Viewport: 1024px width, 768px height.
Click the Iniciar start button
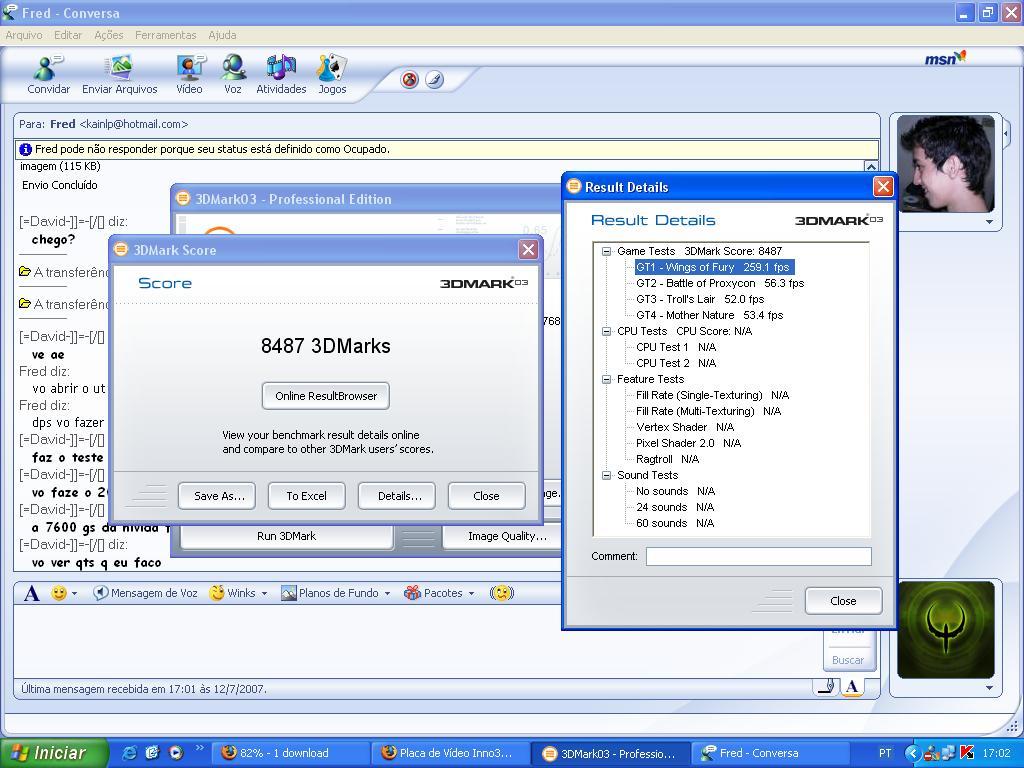tap(54, 753)
